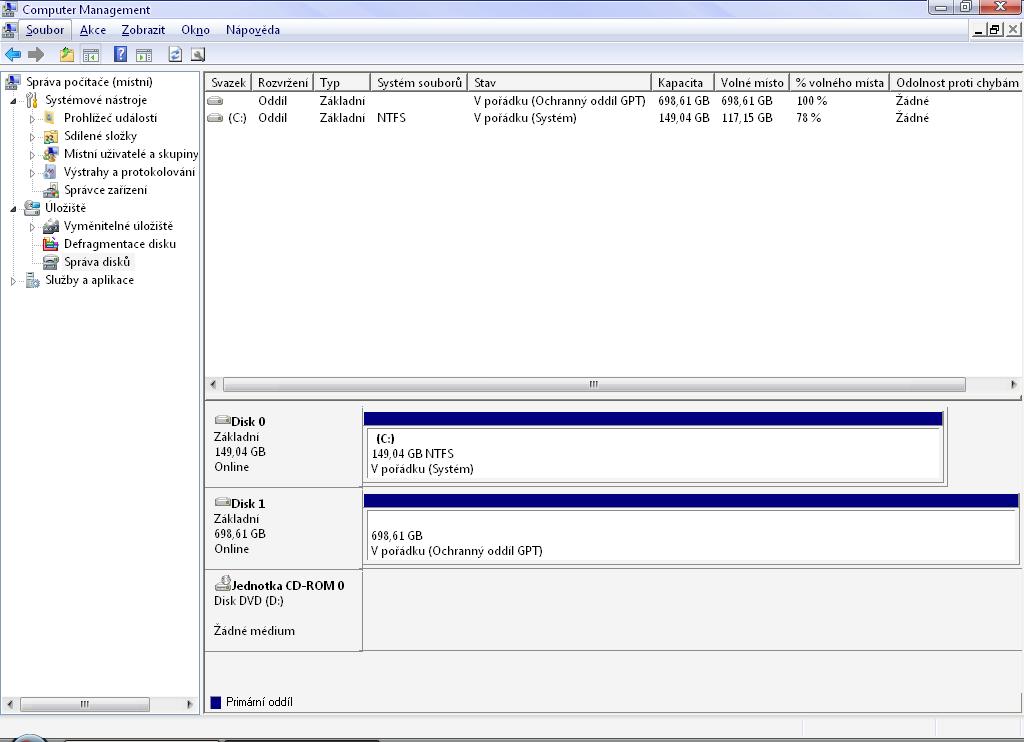Click the Správa disků icon in tree
The height and width of the screenshot is (742, 1024).
[x=50, y=262]
